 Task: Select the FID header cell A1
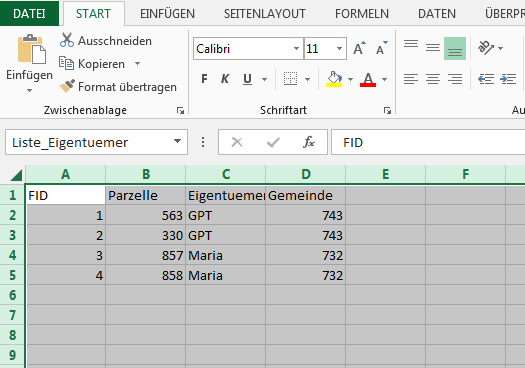pos(66,195)
